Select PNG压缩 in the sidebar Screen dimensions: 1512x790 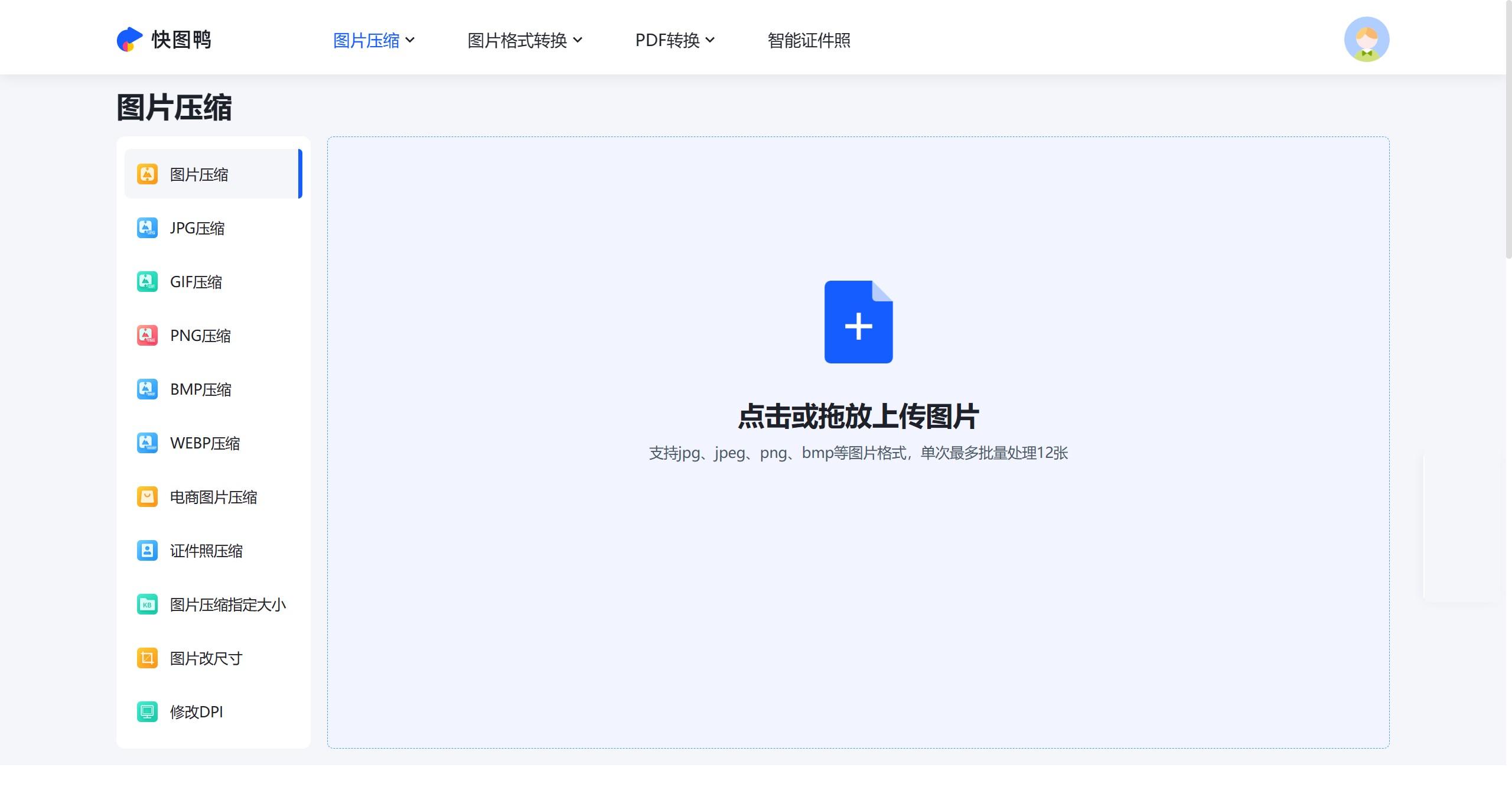pyautogui.click(x=213, y=335)
